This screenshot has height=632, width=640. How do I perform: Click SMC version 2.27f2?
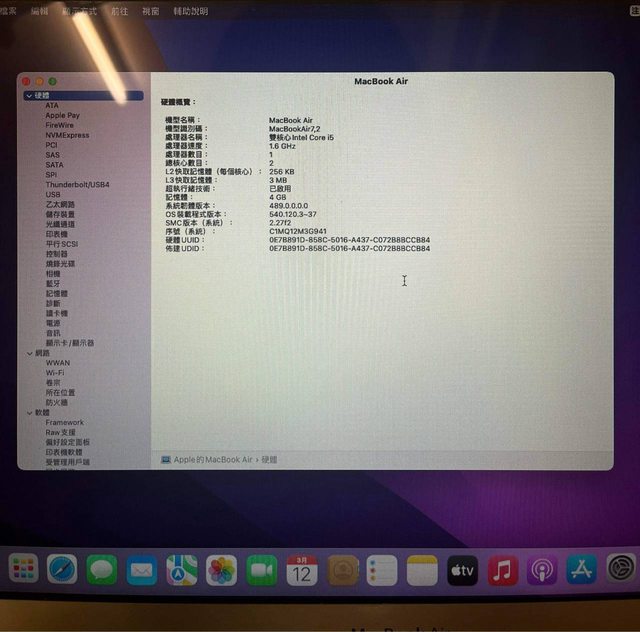point(280,223)
